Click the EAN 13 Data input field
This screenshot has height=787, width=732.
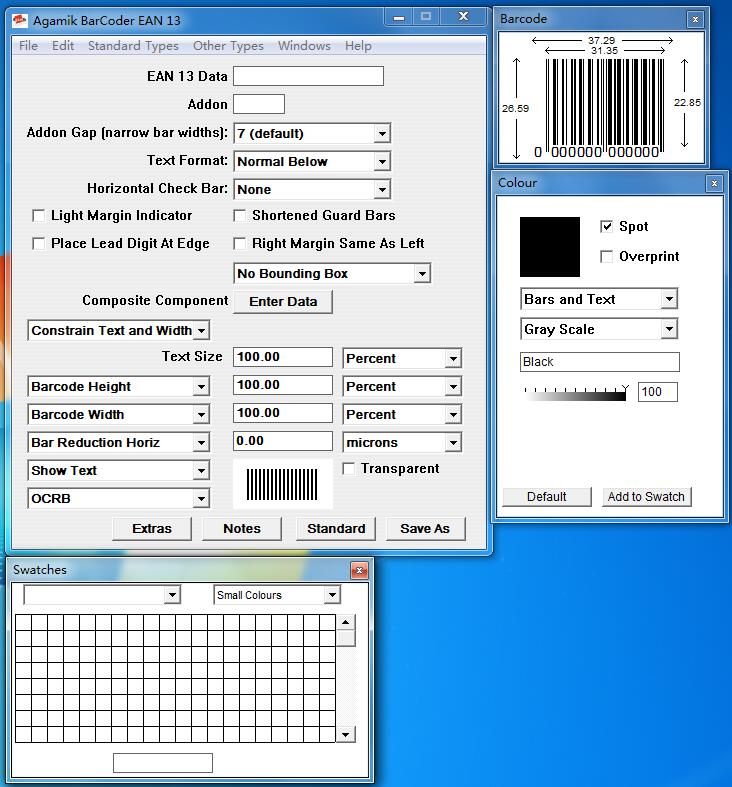308,76
